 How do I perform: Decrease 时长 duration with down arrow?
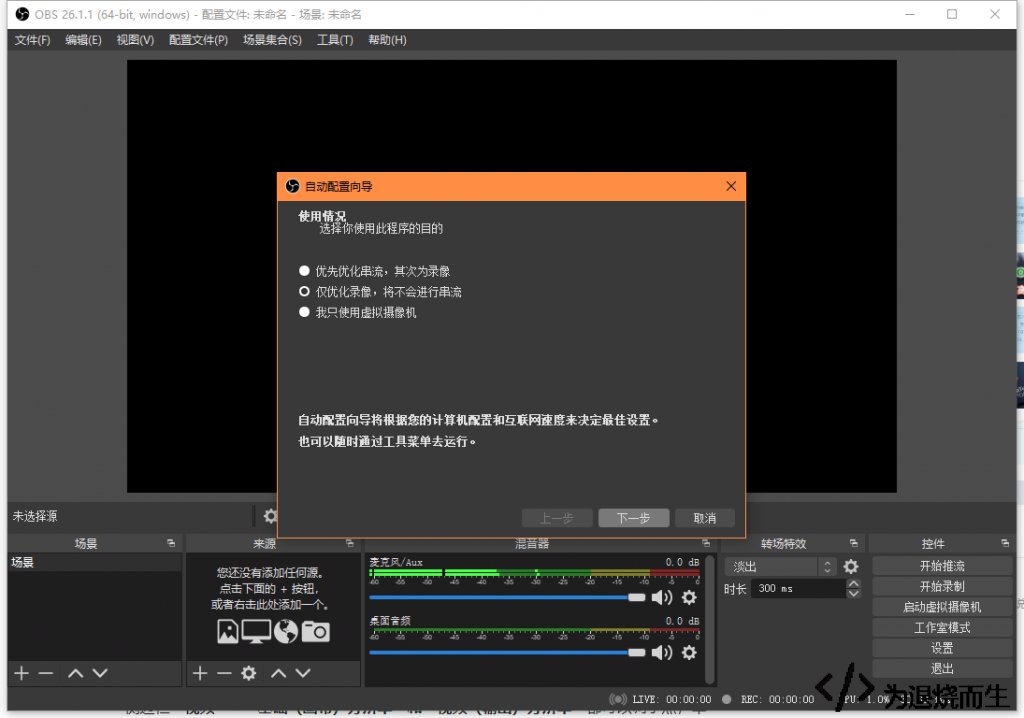[854, 594]
